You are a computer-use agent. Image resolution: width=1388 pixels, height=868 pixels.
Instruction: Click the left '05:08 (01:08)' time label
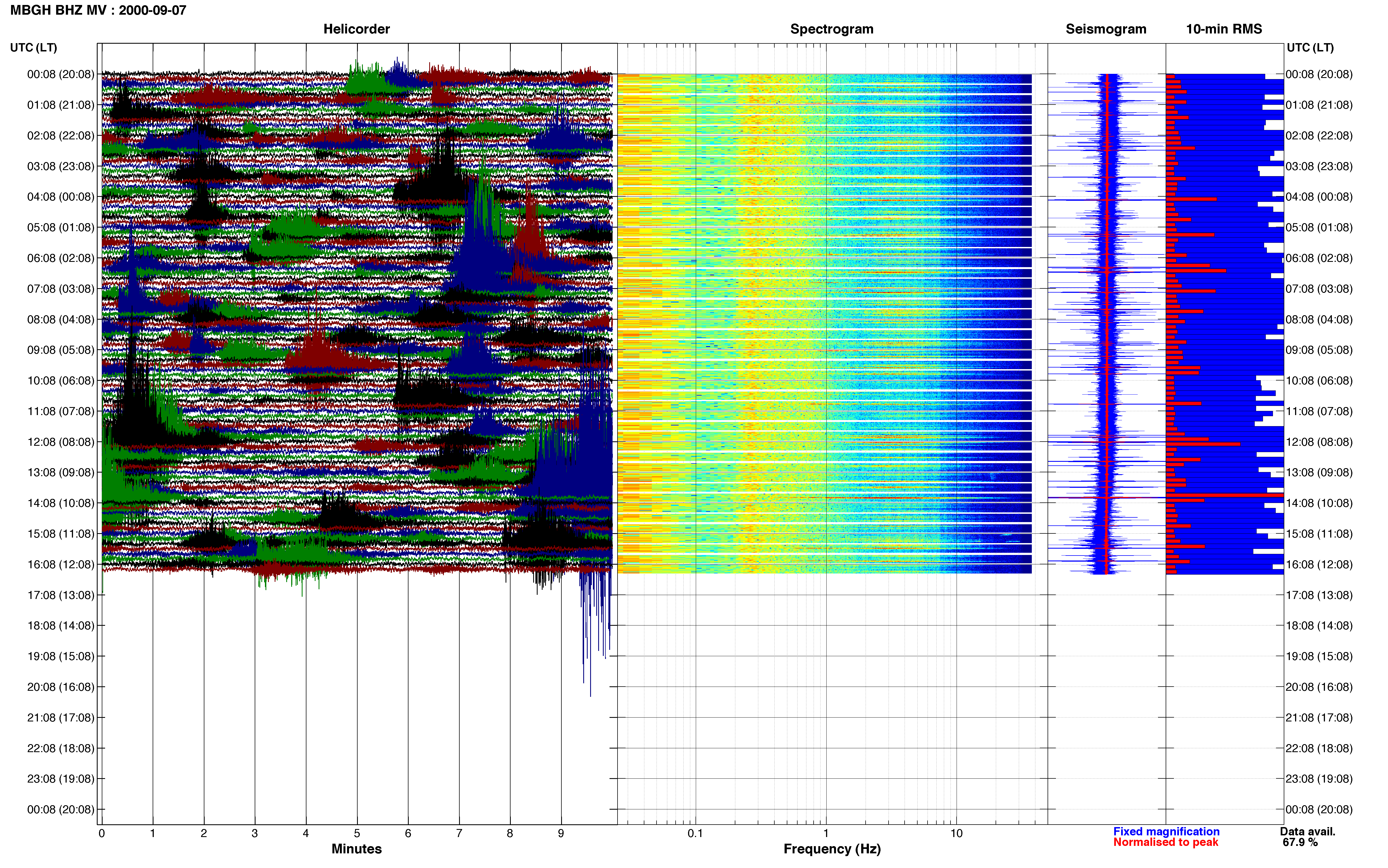pyautogui.click(x=61, y=227)
